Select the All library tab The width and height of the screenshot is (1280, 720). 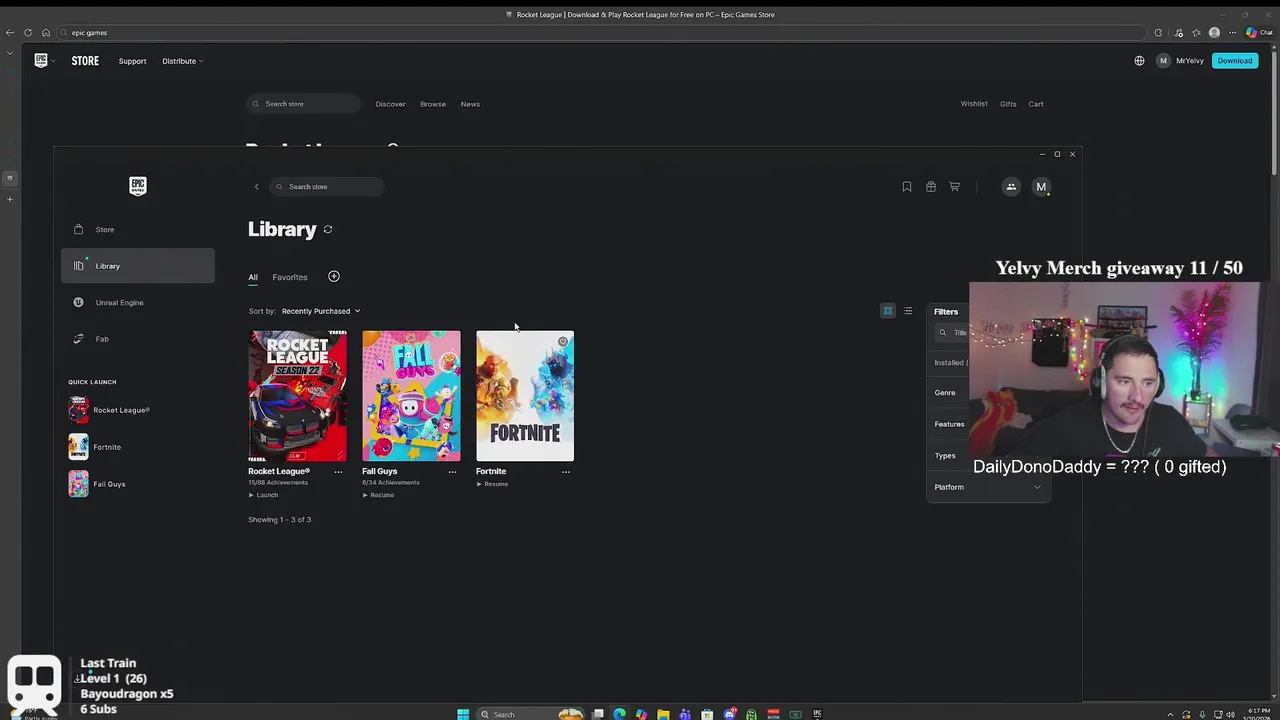tap(253, 277)
